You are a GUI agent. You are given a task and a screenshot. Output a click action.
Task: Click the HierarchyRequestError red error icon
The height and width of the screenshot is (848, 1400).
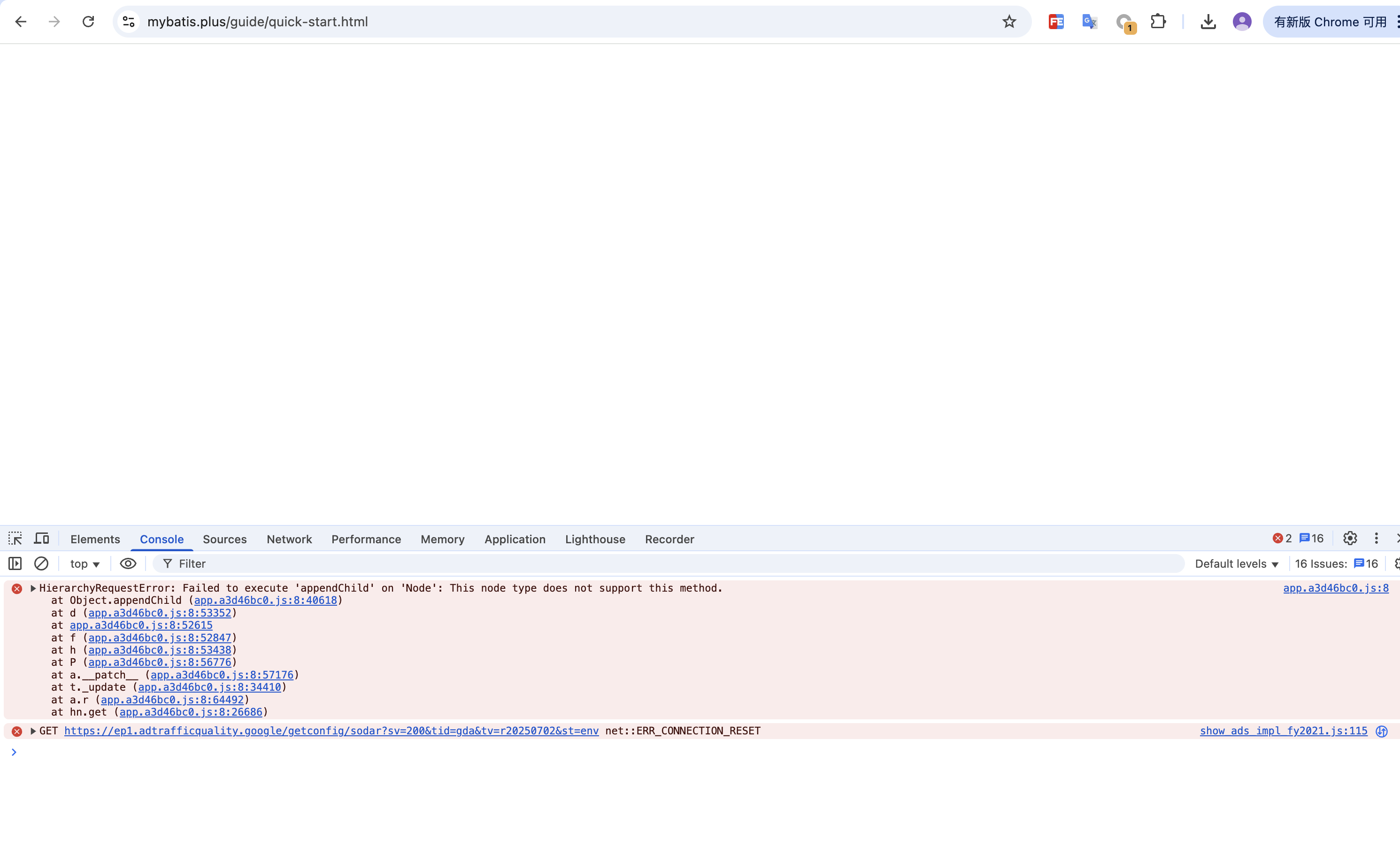(17, 589)
